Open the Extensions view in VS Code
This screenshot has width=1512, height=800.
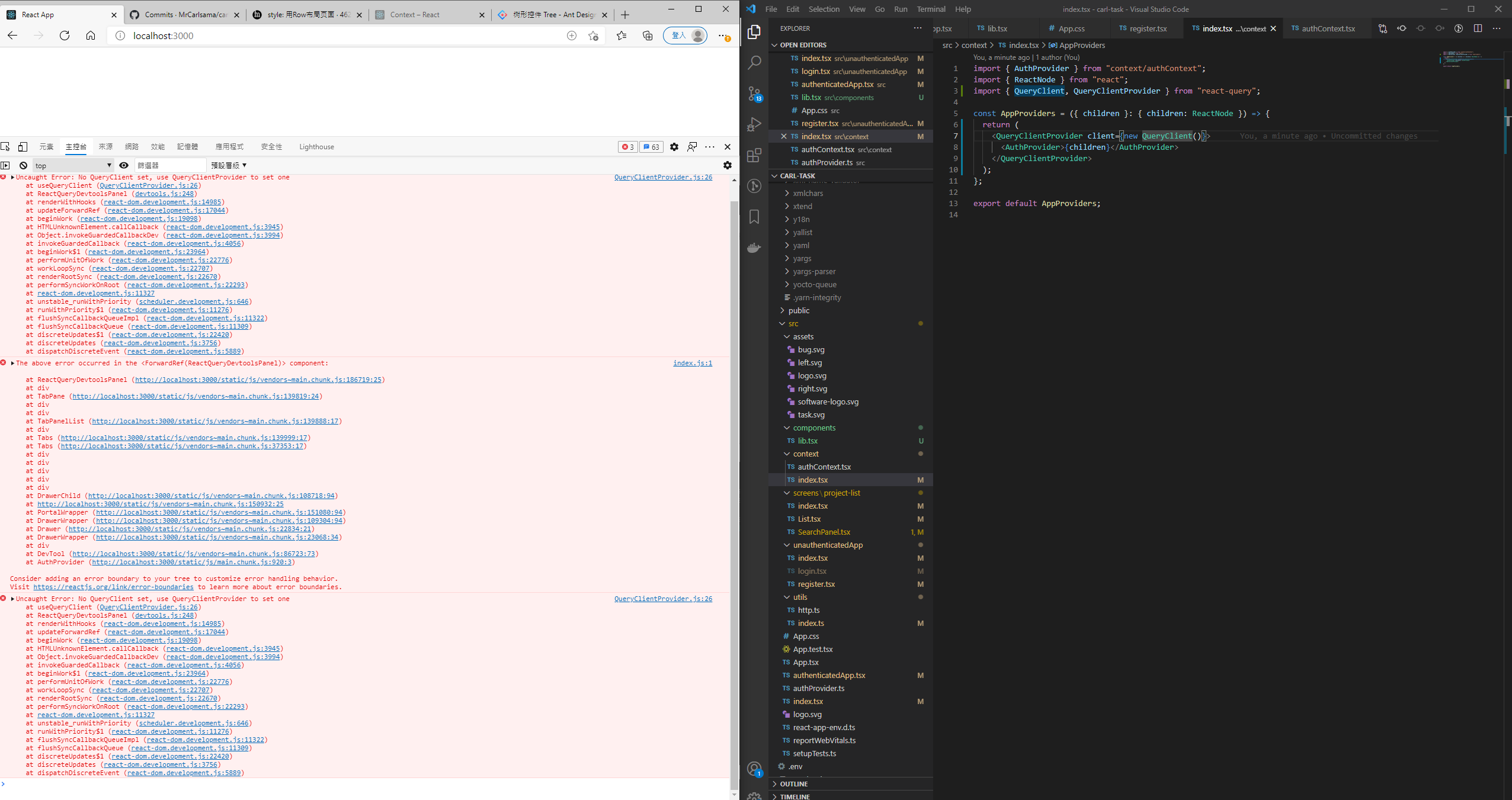[x=754, y=155]
